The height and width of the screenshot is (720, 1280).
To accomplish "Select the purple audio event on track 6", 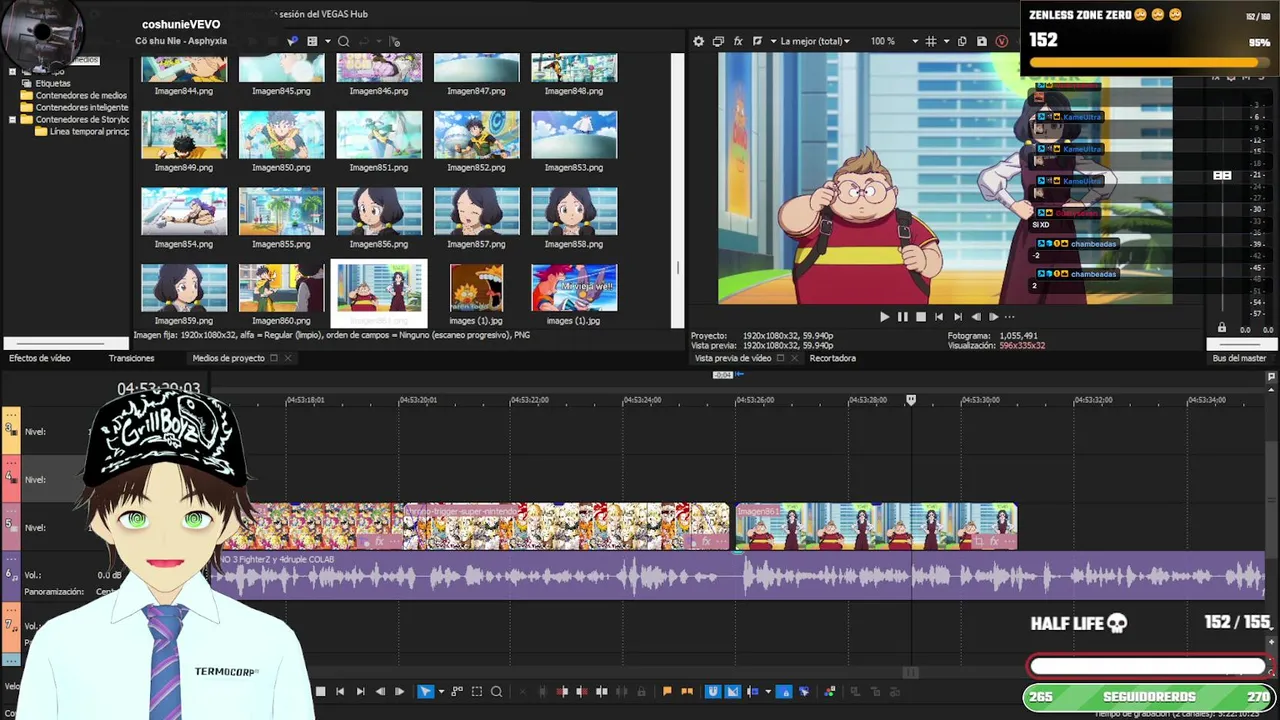I will pyautogui.click(x=740, y=577).
